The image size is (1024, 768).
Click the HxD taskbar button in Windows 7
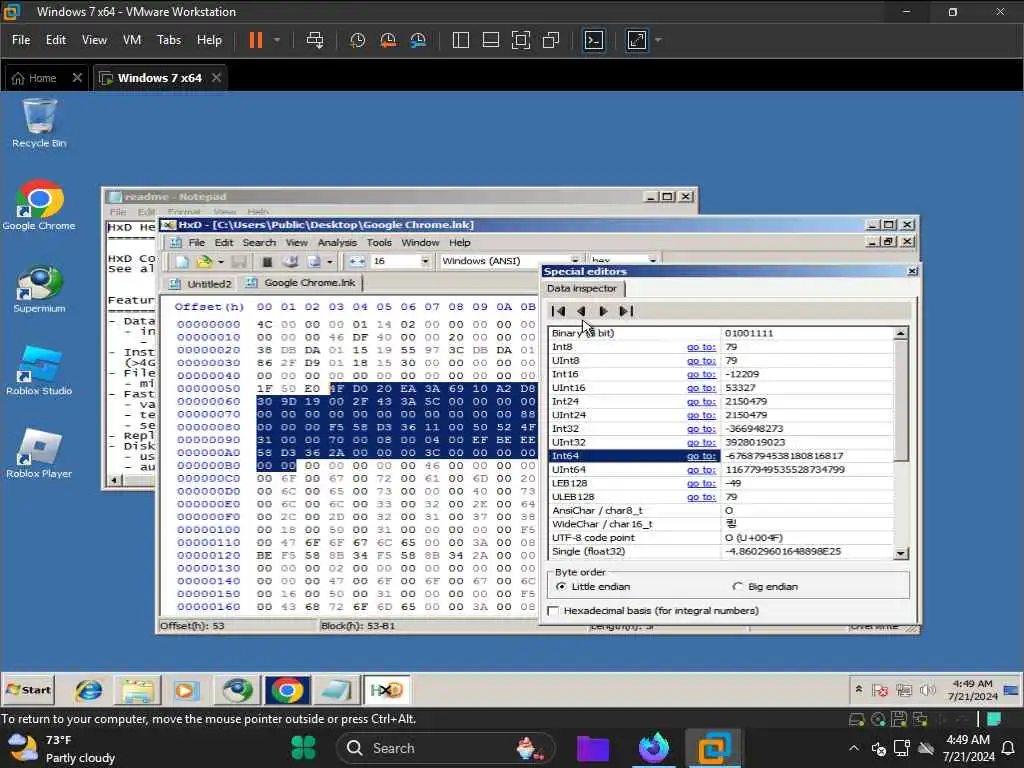(x=386, y=690)
